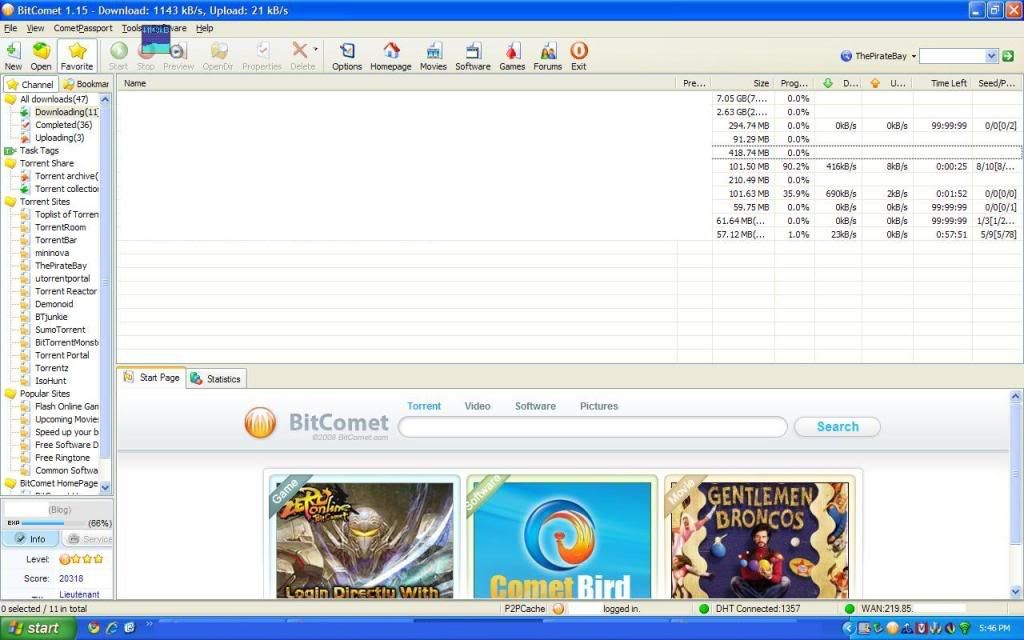Expand the toolbar search box dropdown arrow
Image resolution: width=1024 pixels, height=640 pixels.
[991, 57]
